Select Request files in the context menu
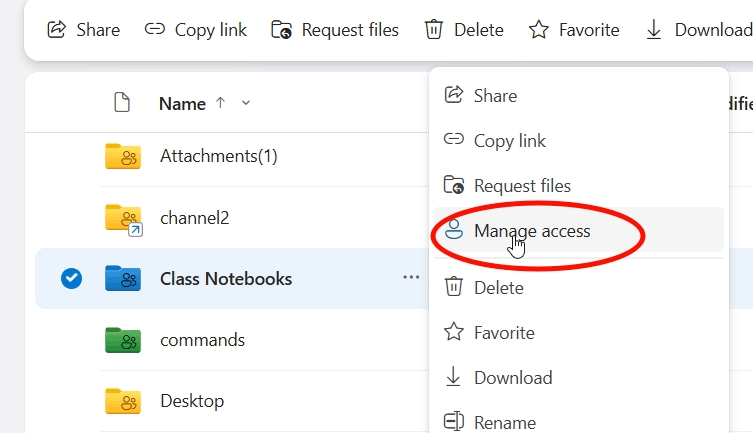The width and height of the screenshot is (753, 433). (522, 186)
